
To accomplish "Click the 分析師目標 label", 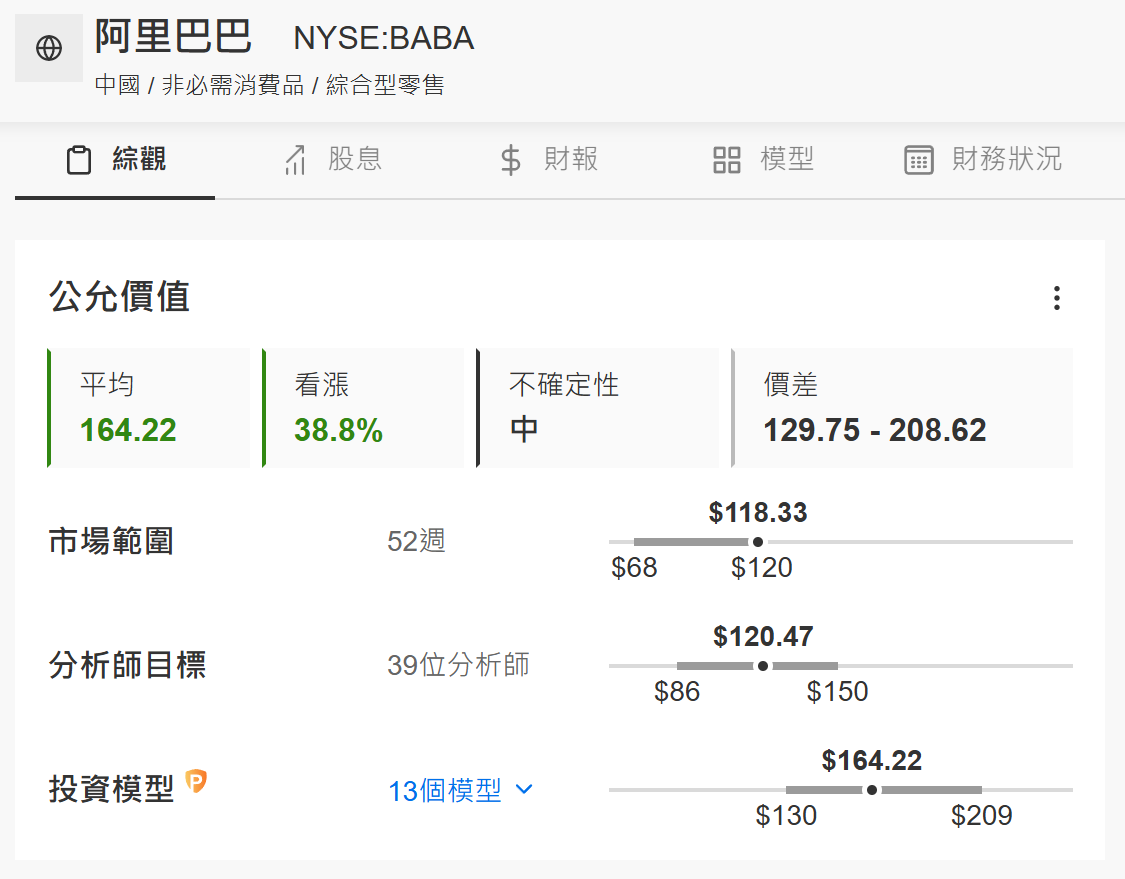I will click(x=128, y=665).
